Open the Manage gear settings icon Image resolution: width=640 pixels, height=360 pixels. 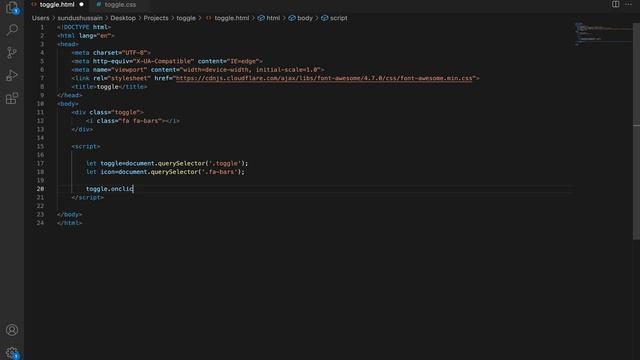12,353
